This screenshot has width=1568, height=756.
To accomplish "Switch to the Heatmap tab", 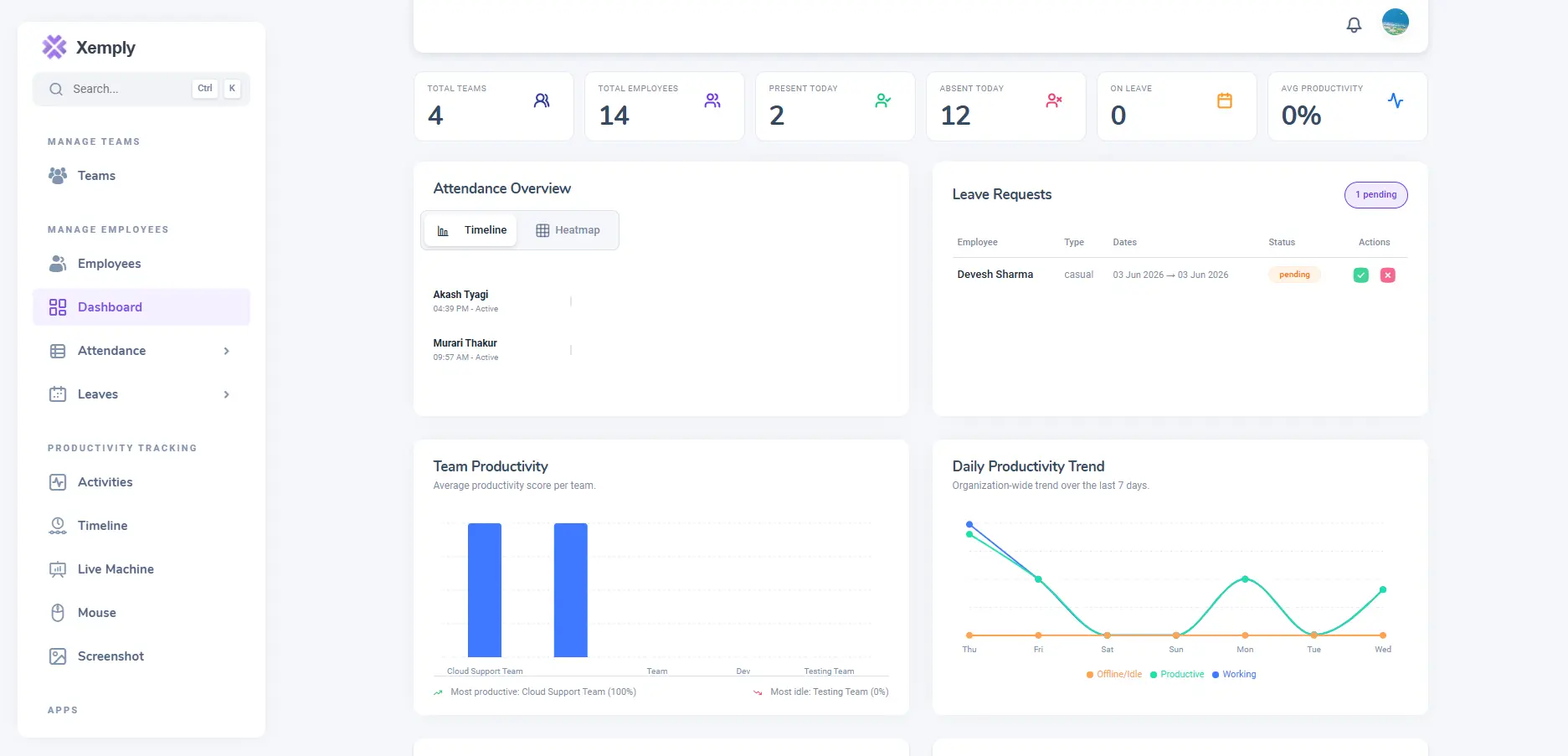I will [x=568, y=230].
